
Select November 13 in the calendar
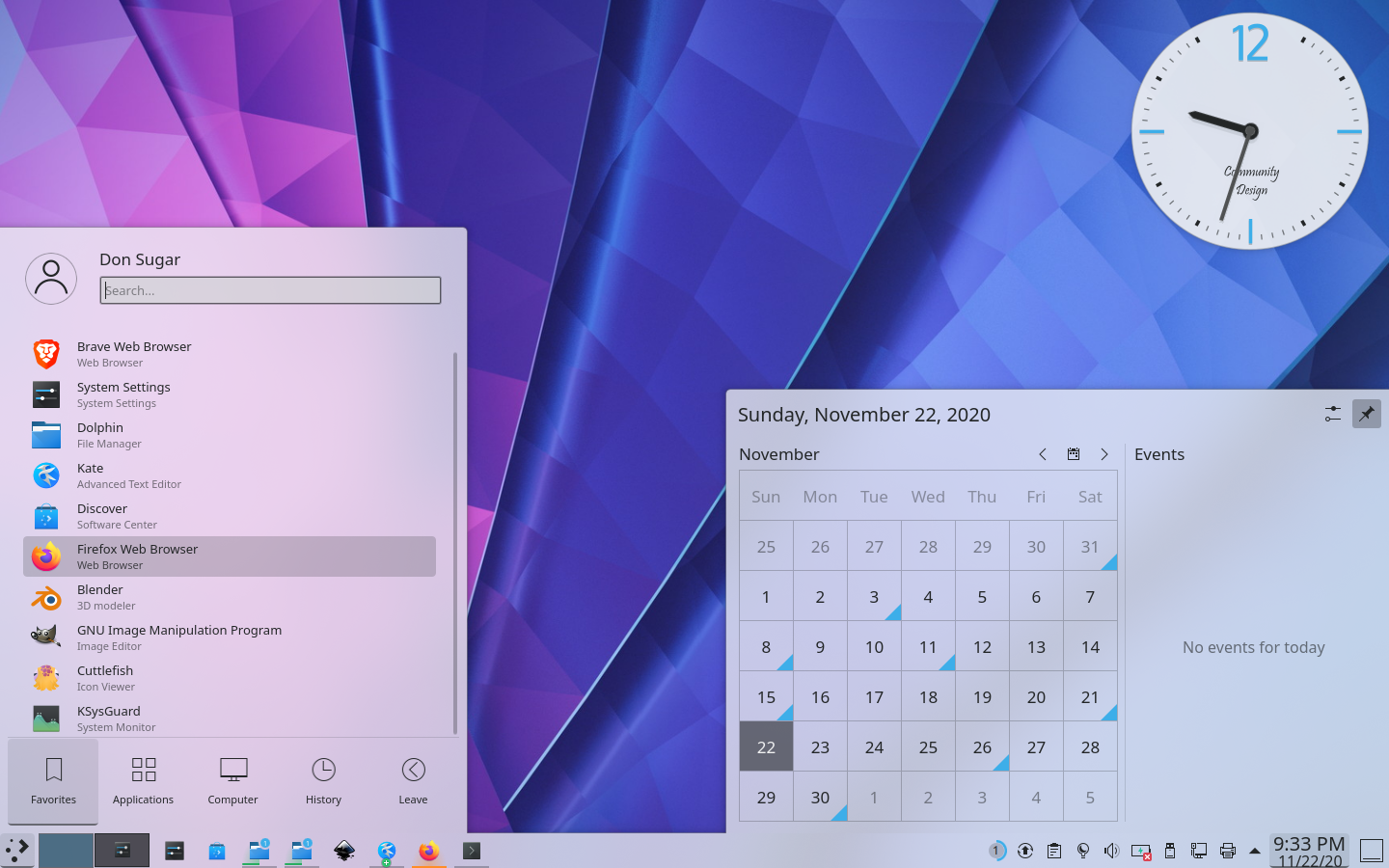click(x=1036, y=646)
